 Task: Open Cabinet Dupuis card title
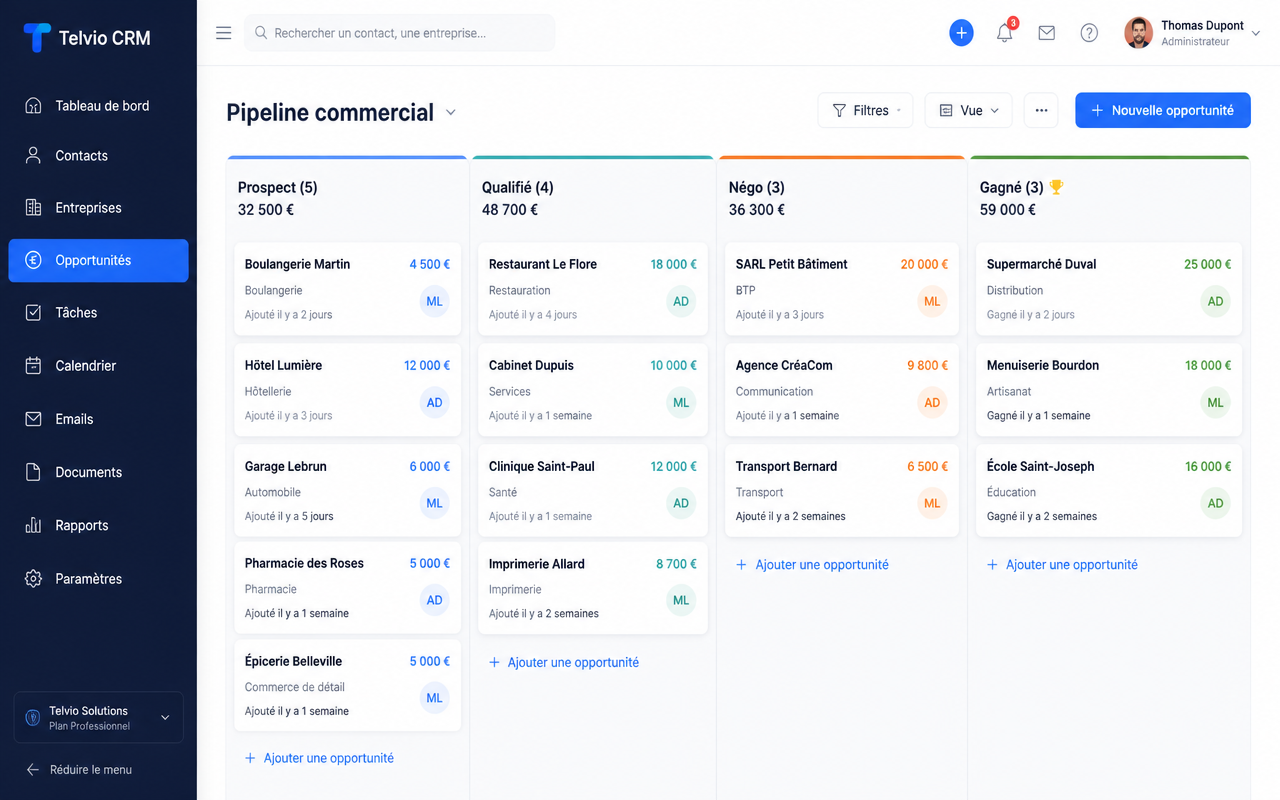click(531, 365)
